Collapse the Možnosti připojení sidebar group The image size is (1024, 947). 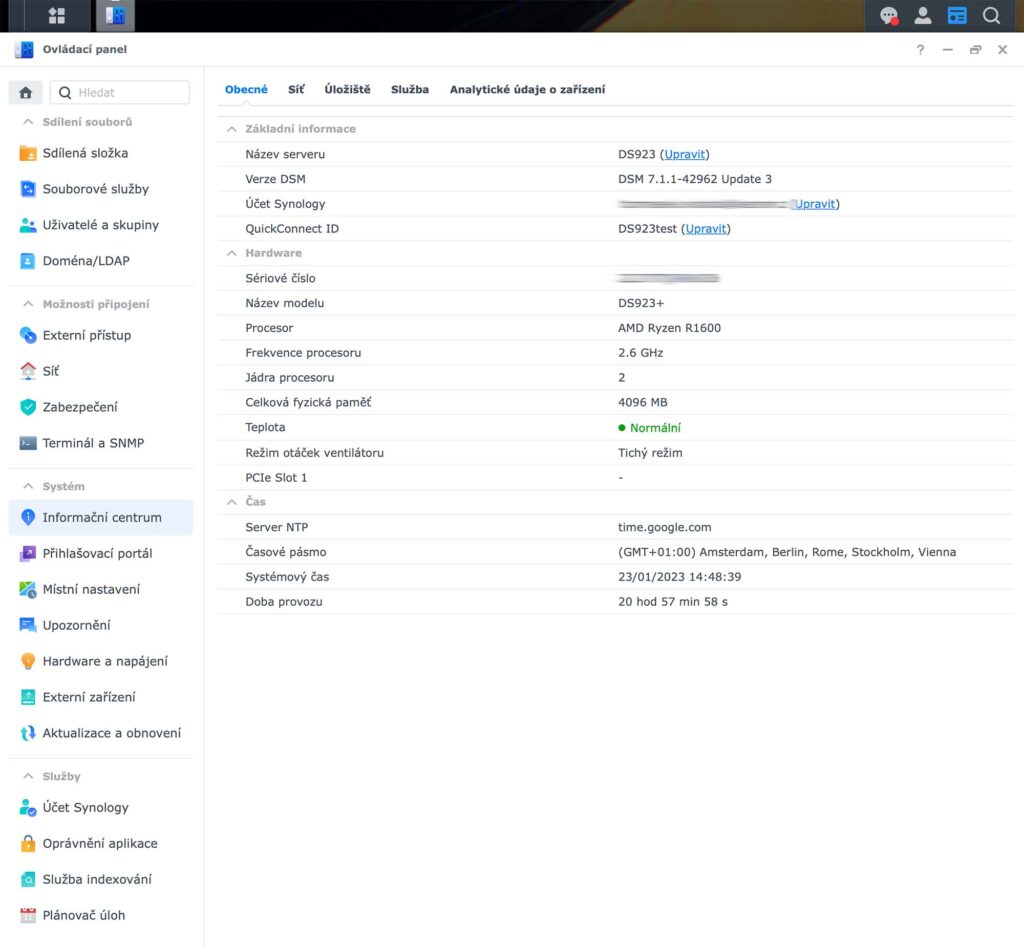click(x=28, y=304)
